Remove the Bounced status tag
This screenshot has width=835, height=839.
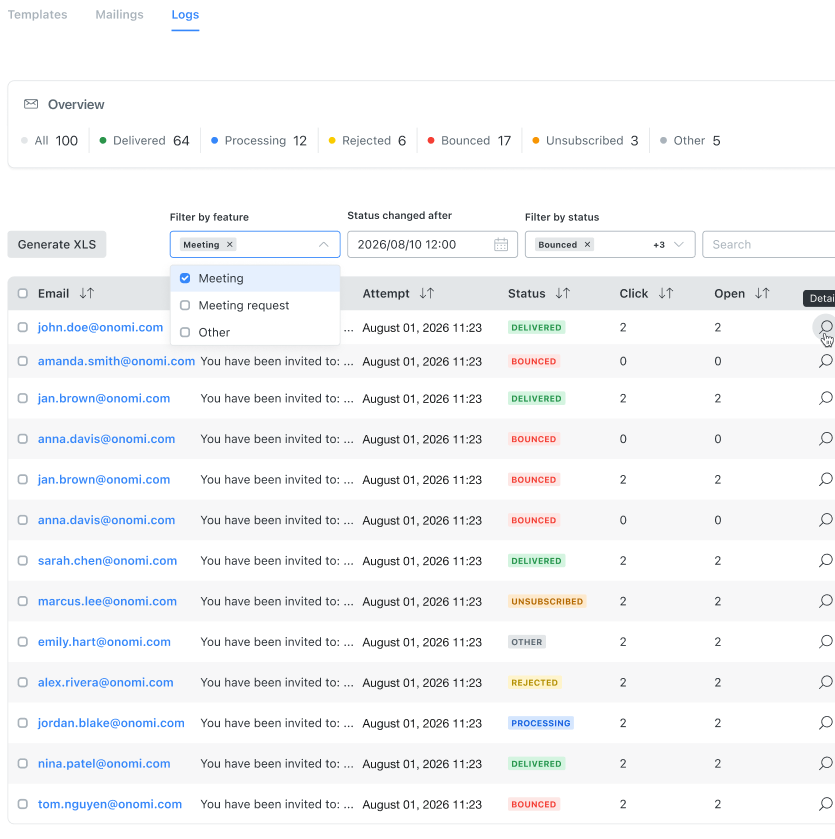(587, 245)
